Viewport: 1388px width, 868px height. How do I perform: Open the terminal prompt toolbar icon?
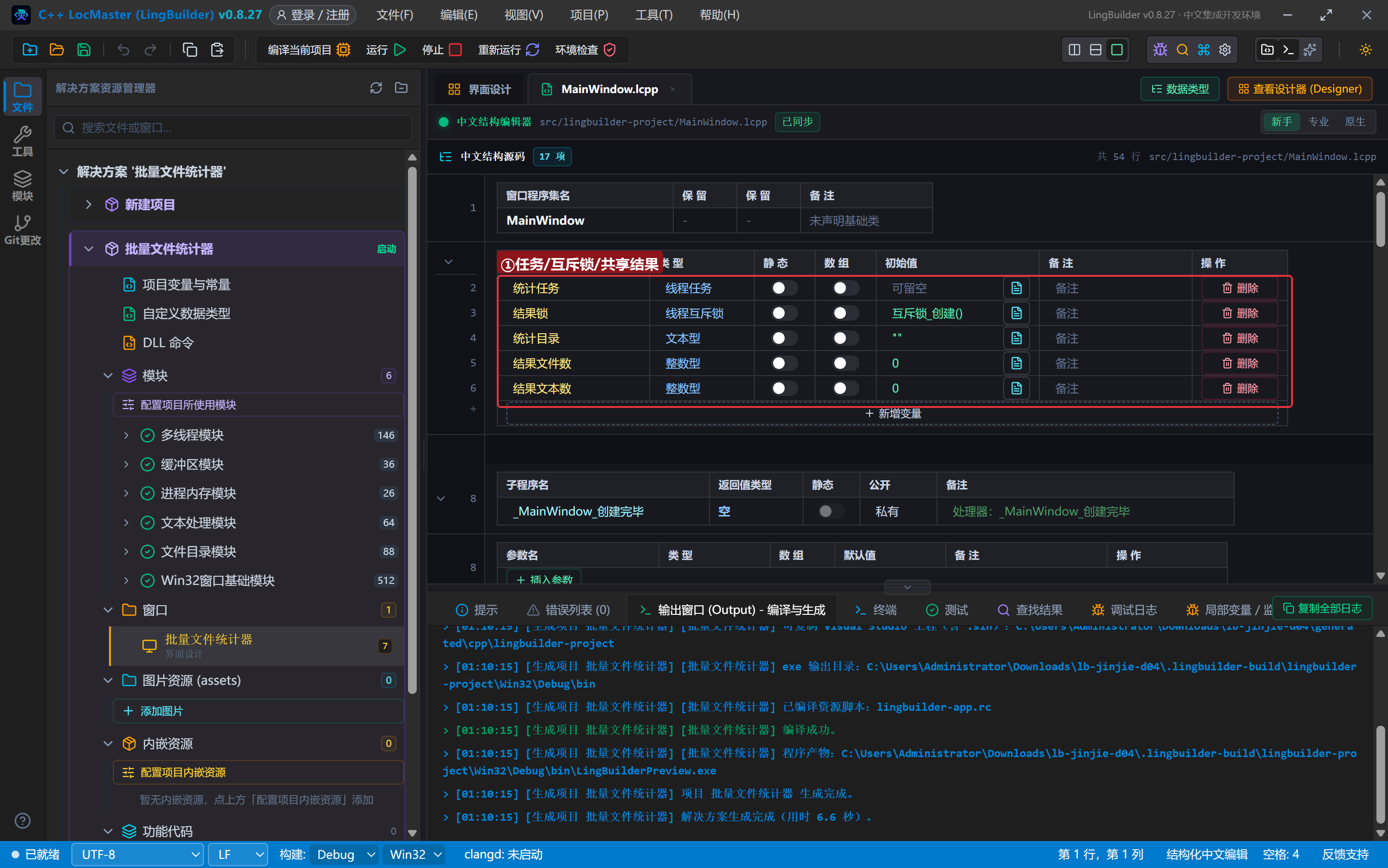(x=1288, y=50)
